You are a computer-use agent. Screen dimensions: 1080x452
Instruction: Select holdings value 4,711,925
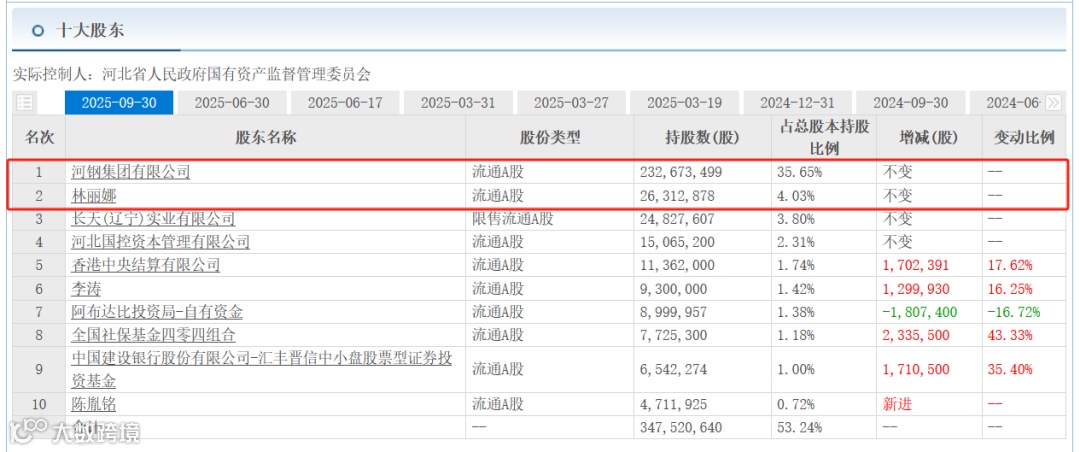(676, 404)
